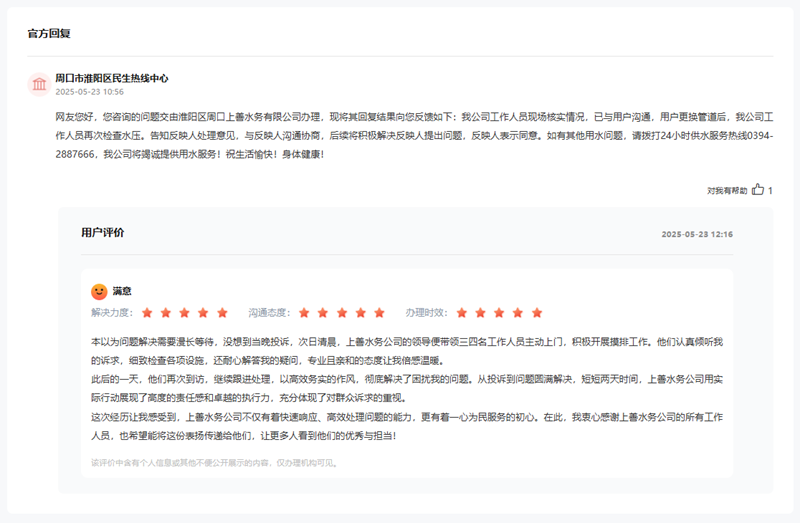
Task: Click the first star of 解决力度
Action: point(147,312)
